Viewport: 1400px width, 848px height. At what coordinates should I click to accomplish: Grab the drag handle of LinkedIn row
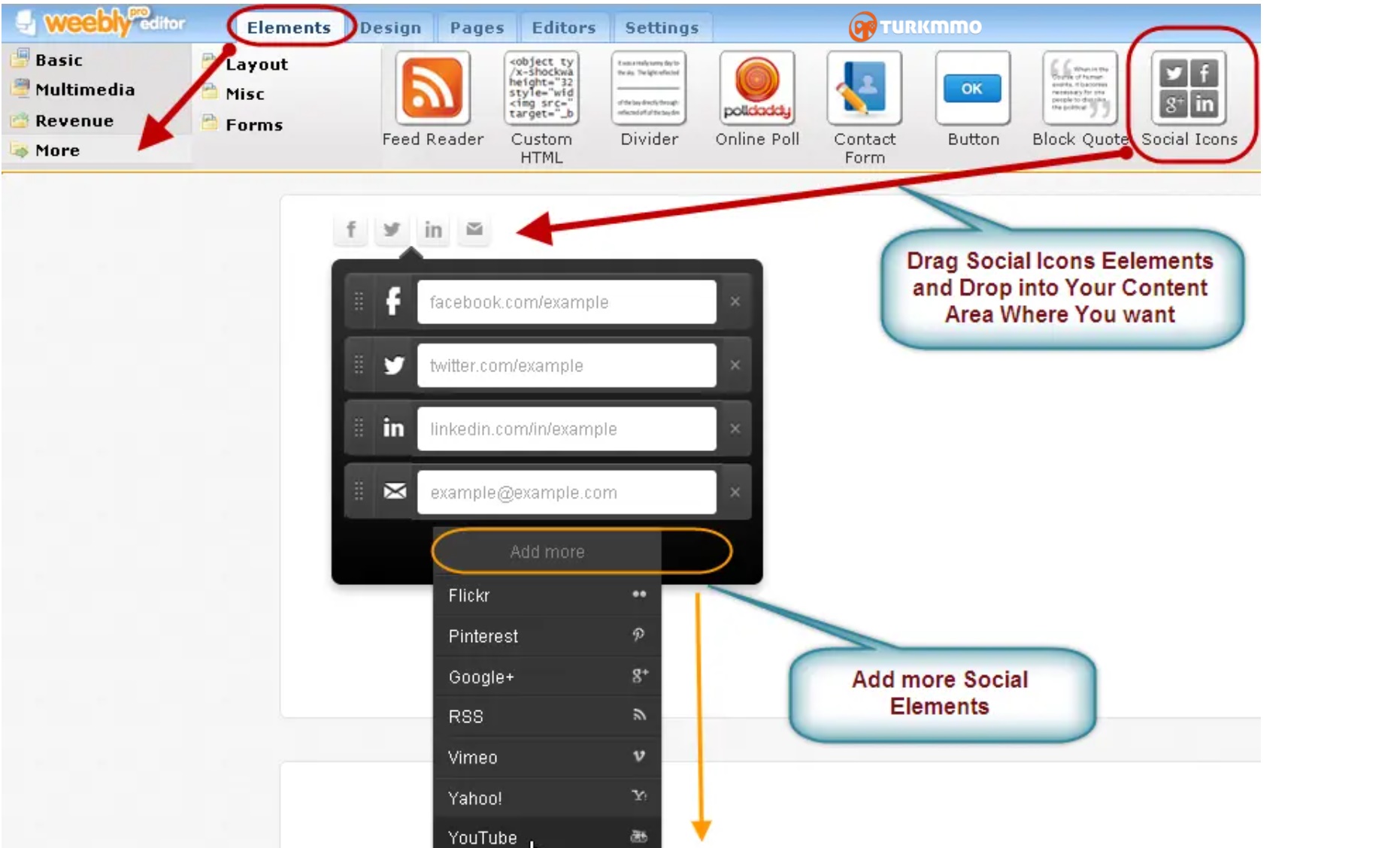[x=359, y=429]
